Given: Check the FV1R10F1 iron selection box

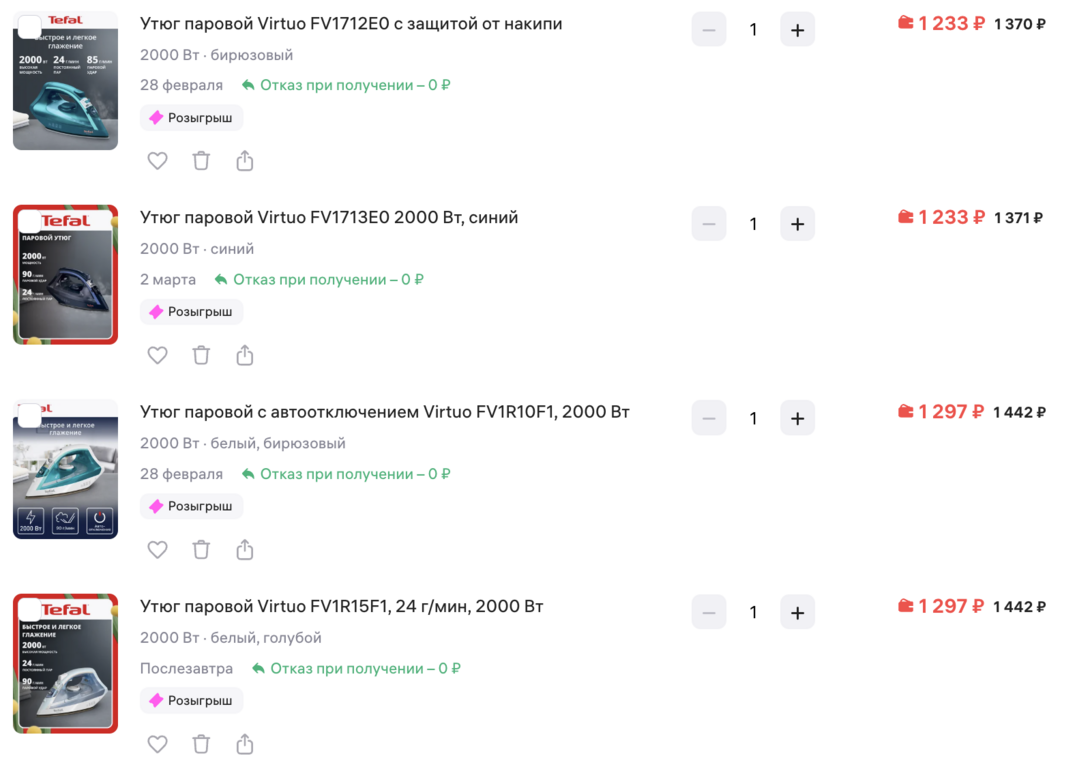Looking at the screenshot, I should tap(30, 415).
